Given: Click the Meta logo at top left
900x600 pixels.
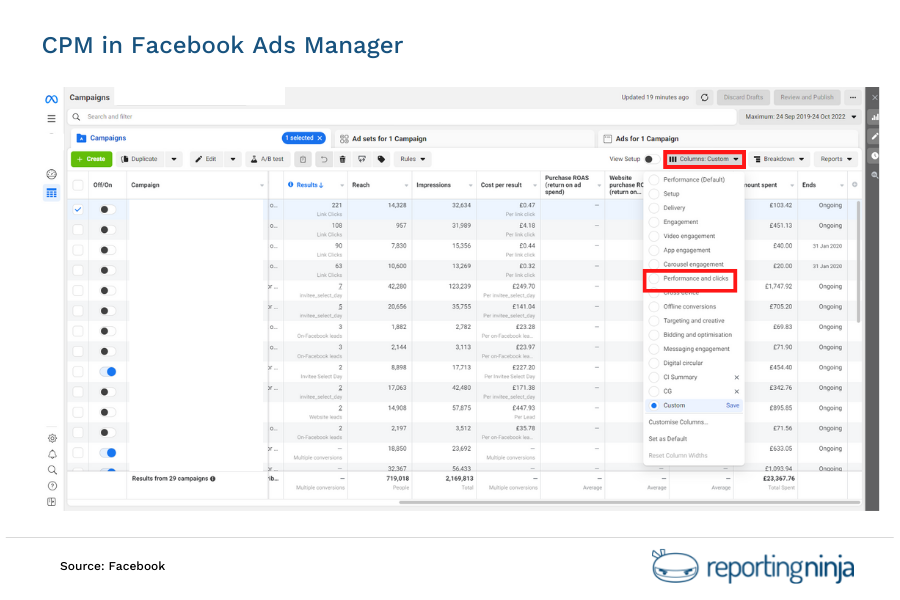Looking at the screenshot, I should 51,98.
